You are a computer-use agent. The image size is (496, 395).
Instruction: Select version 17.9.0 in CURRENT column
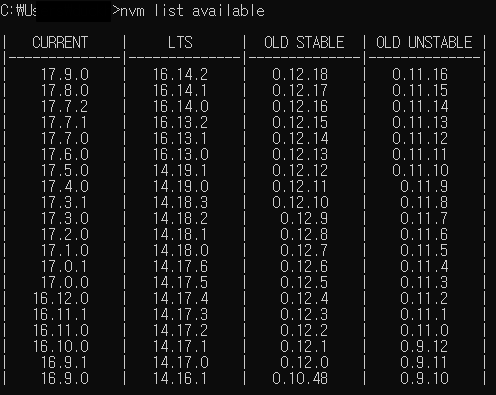tap(65, 74)
